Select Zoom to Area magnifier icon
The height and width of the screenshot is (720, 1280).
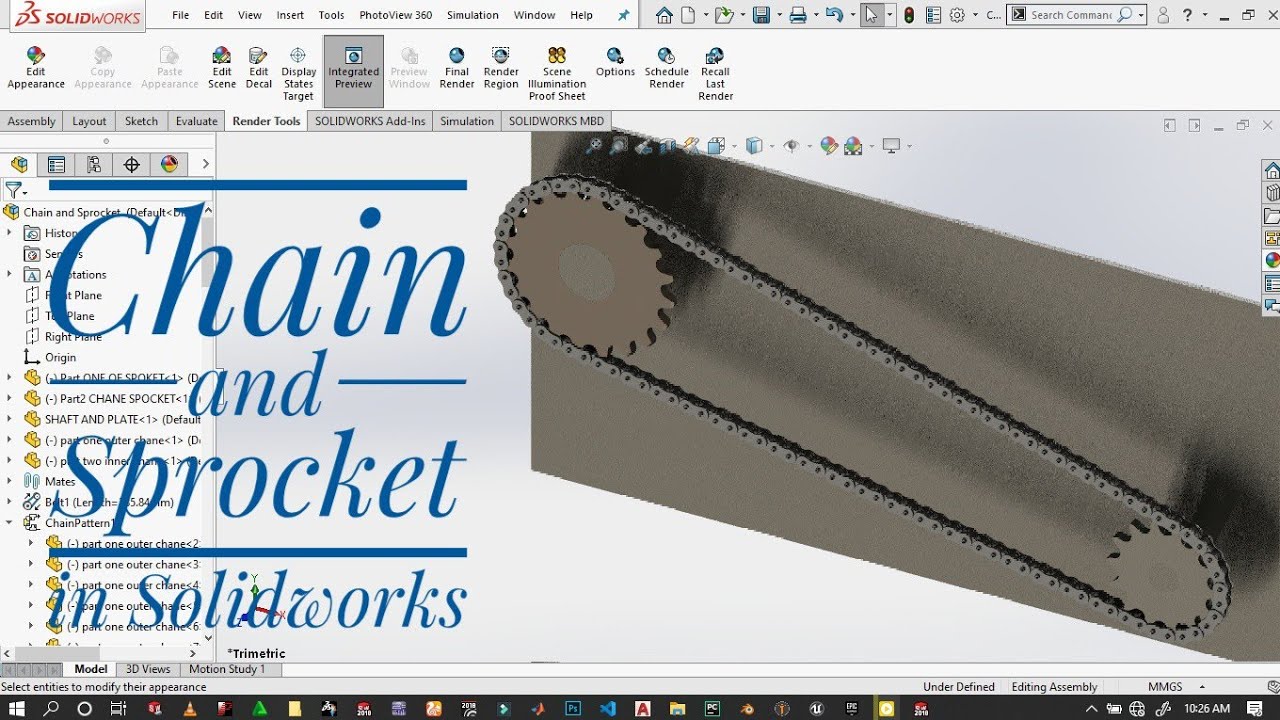click(618, 146)
